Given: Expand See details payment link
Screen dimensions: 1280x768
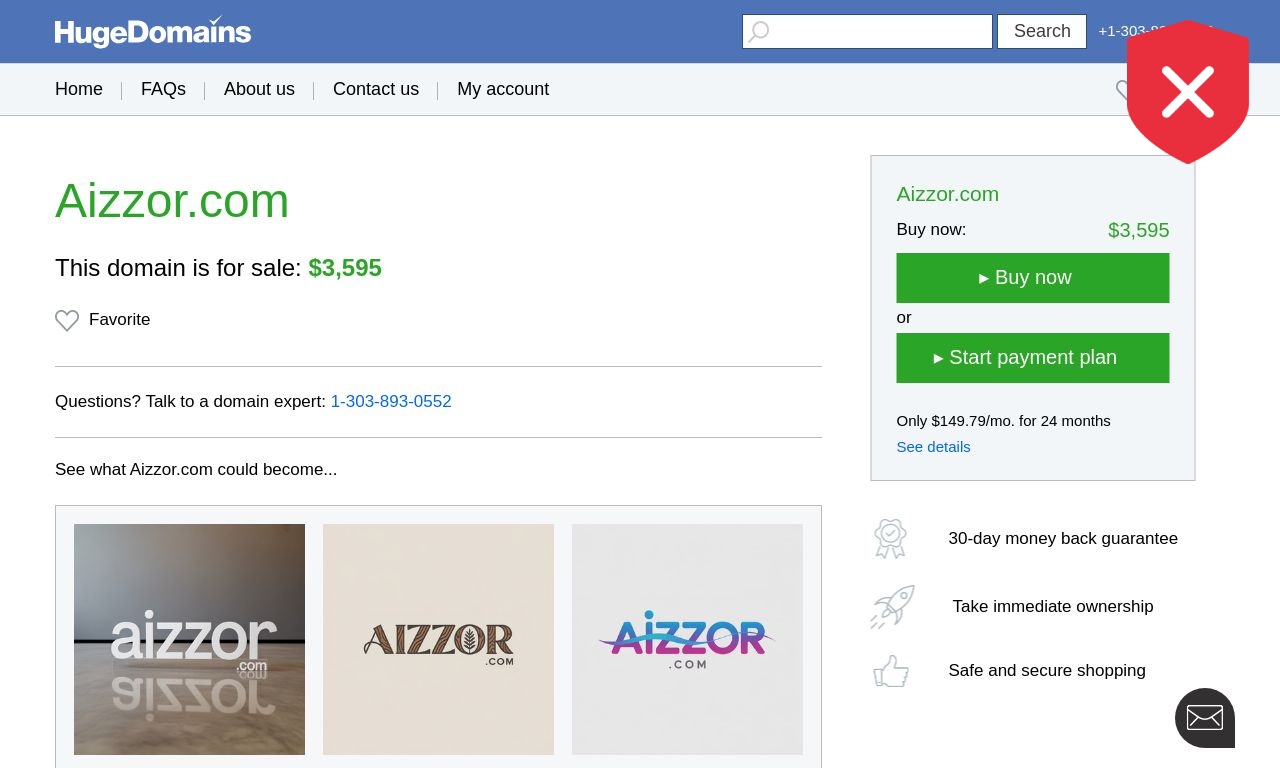Looking at the screenshot, I should pos(933,447).
